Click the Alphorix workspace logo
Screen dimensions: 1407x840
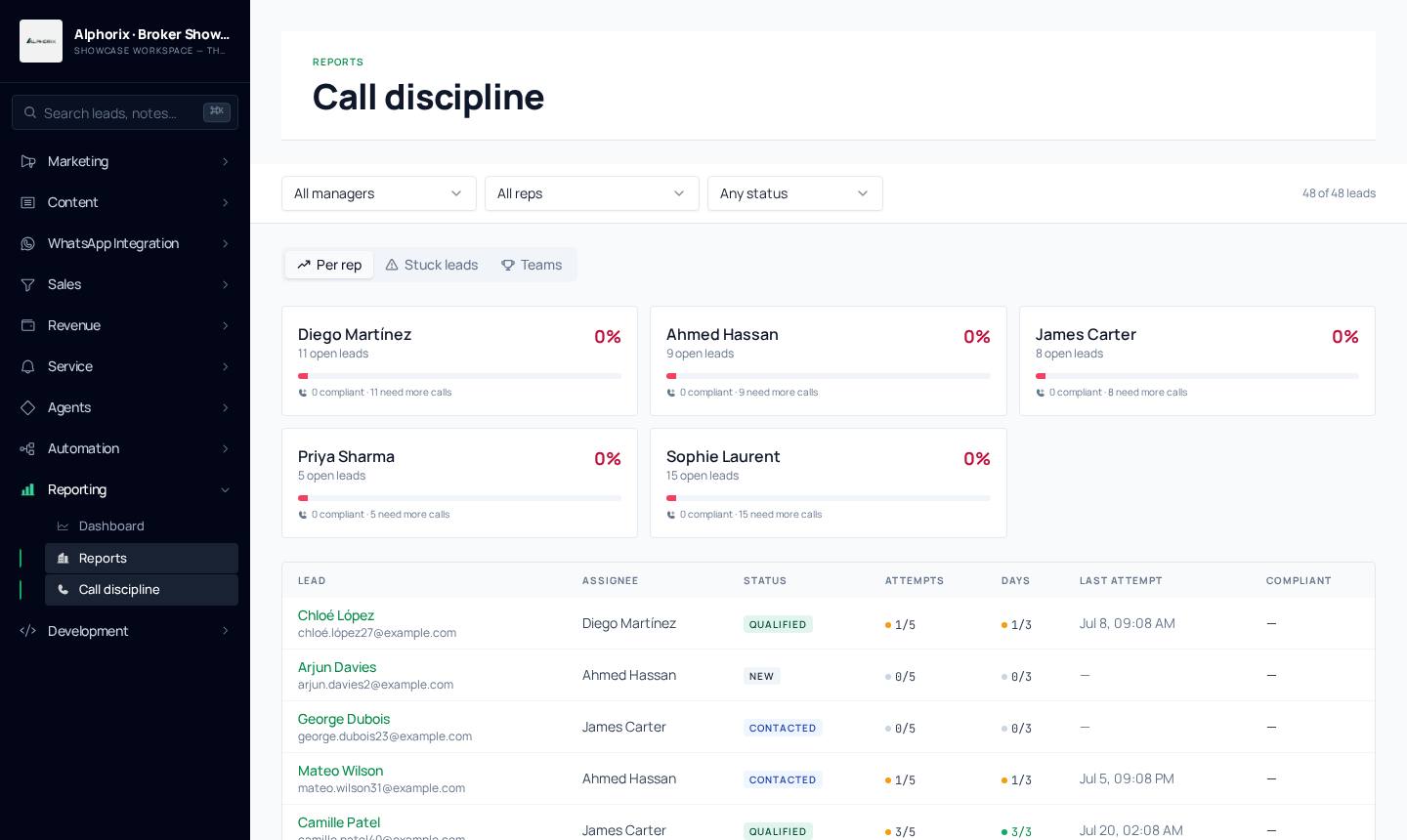[x=41, y=41]
